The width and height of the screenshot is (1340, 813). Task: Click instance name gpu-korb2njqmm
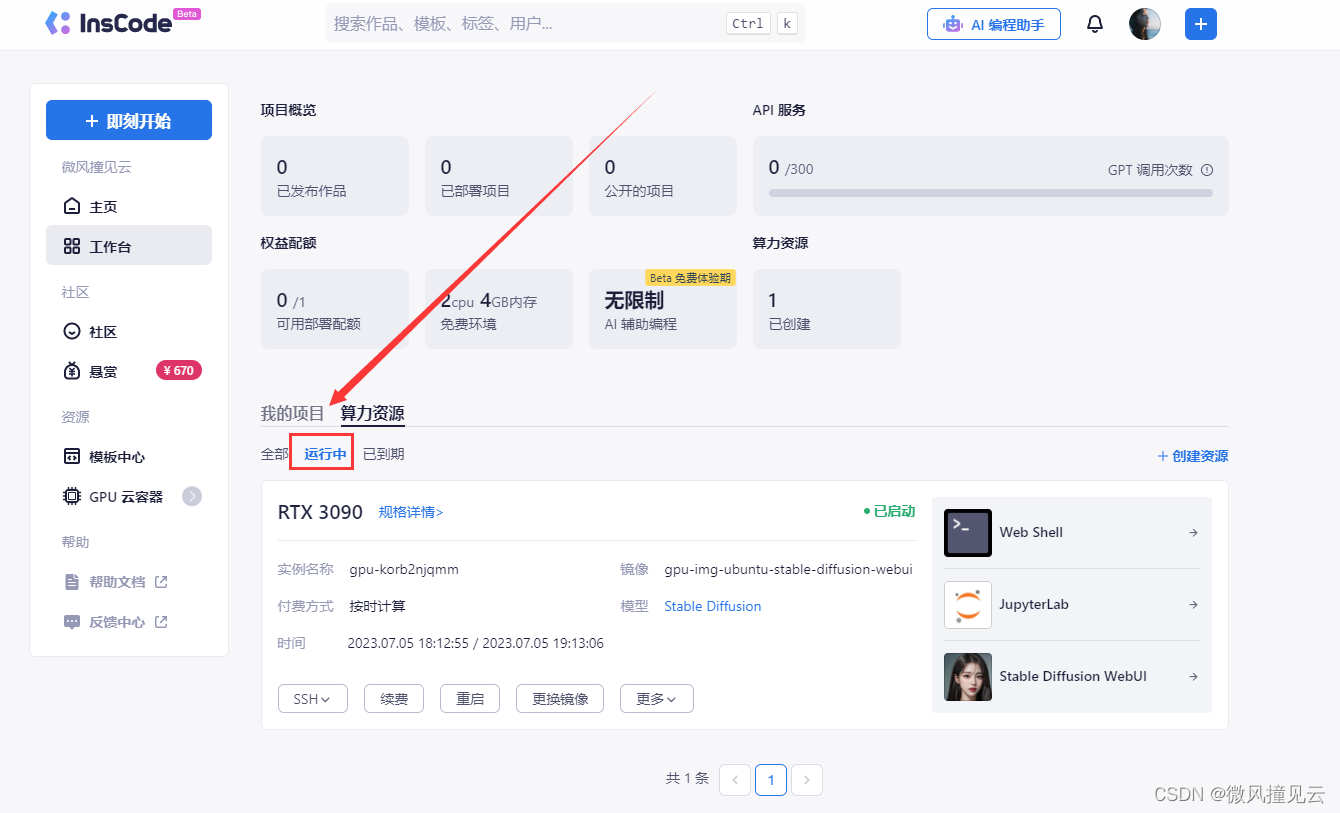[404, 570]
